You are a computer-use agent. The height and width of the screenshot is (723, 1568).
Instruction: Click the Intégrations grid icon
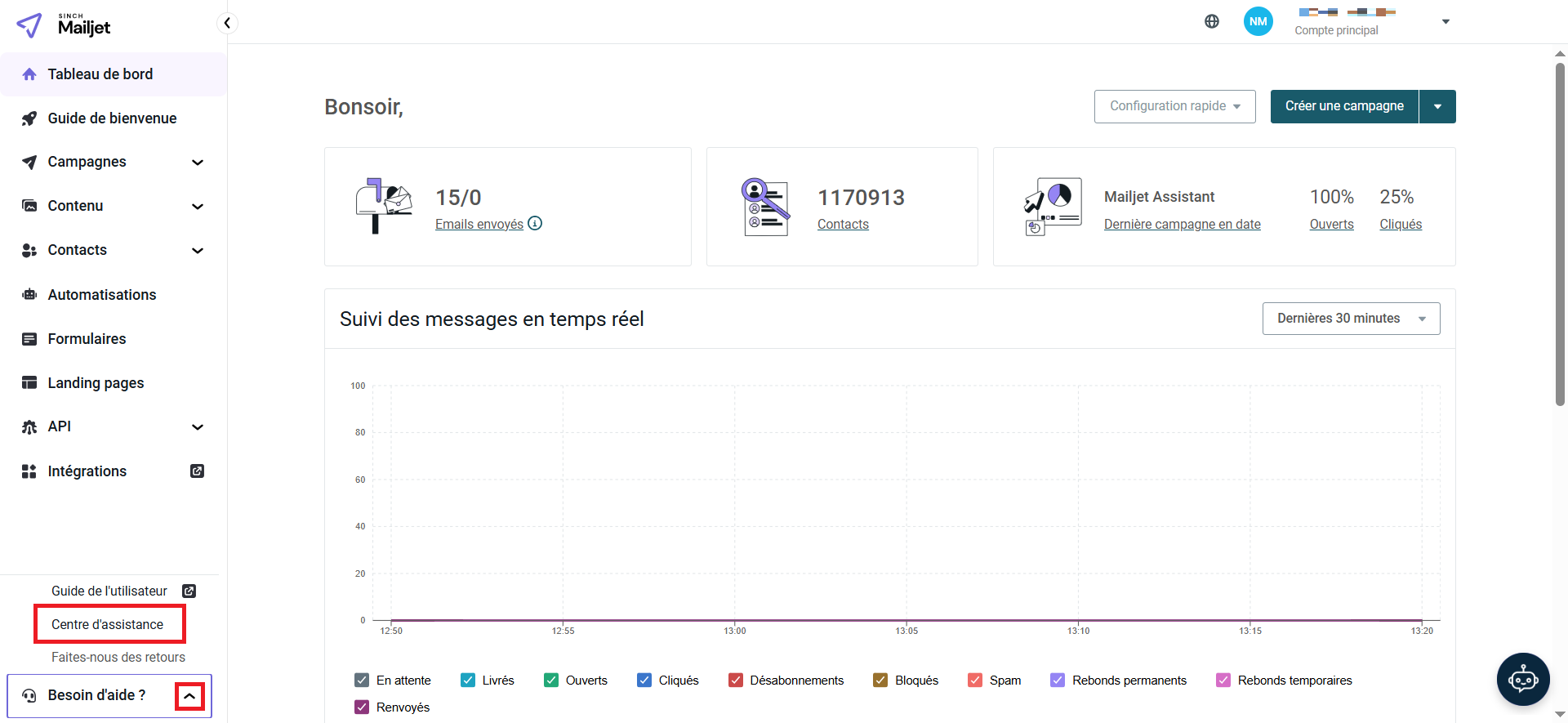click(29, 471)
